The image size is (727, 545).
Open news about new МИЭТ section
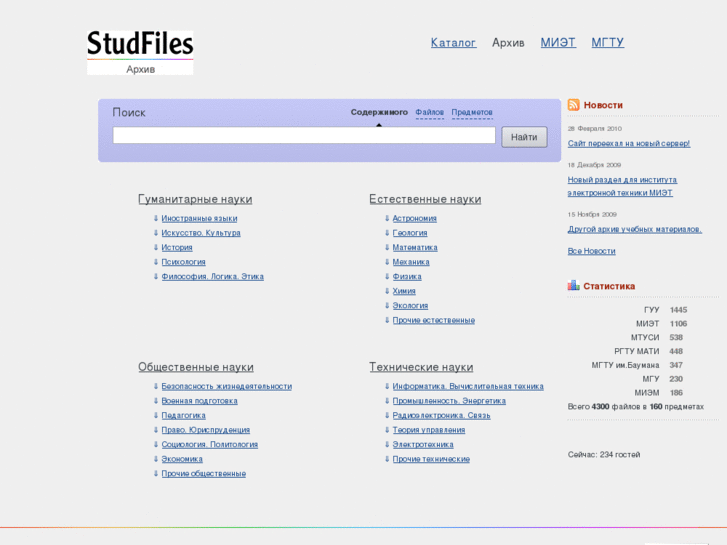[622, 186]
